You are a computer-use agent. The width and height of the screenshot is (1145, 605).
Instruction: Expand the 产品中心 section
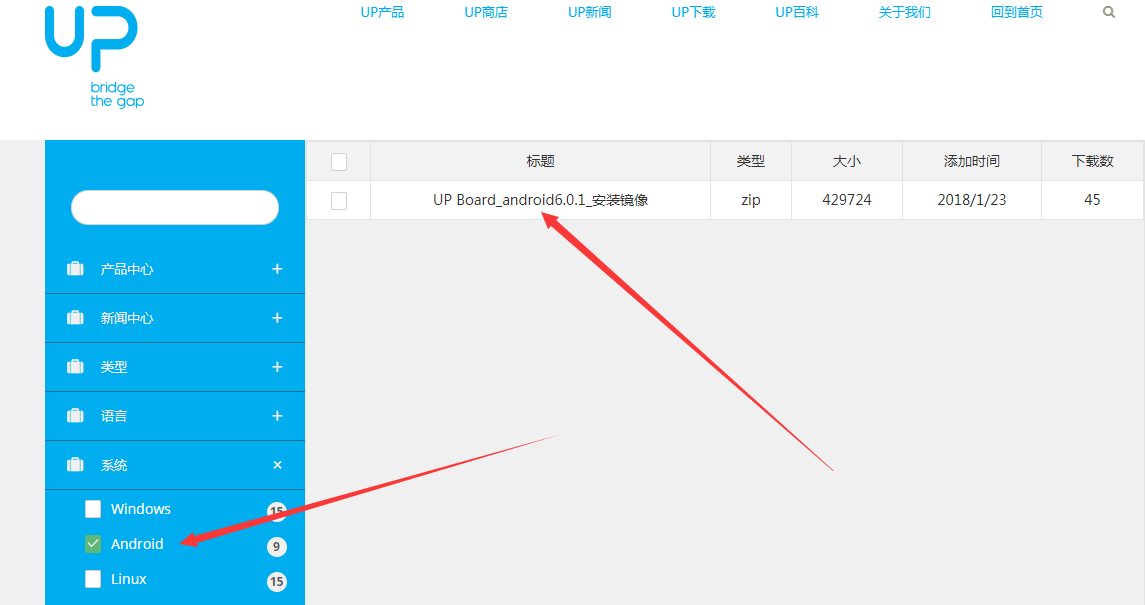277,268
